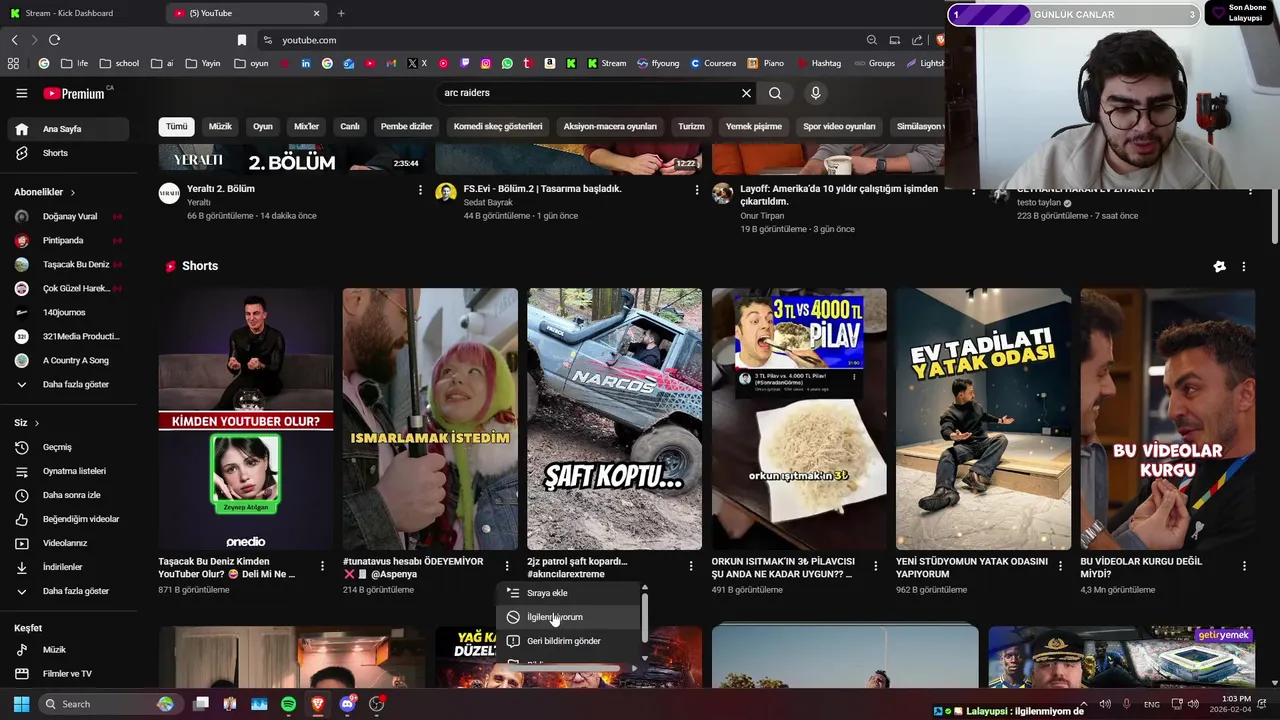Go to Ana Sayfa in the sidebar
Screen dimensions: 1280x720
pyautogui.click(x=68, y=129)
